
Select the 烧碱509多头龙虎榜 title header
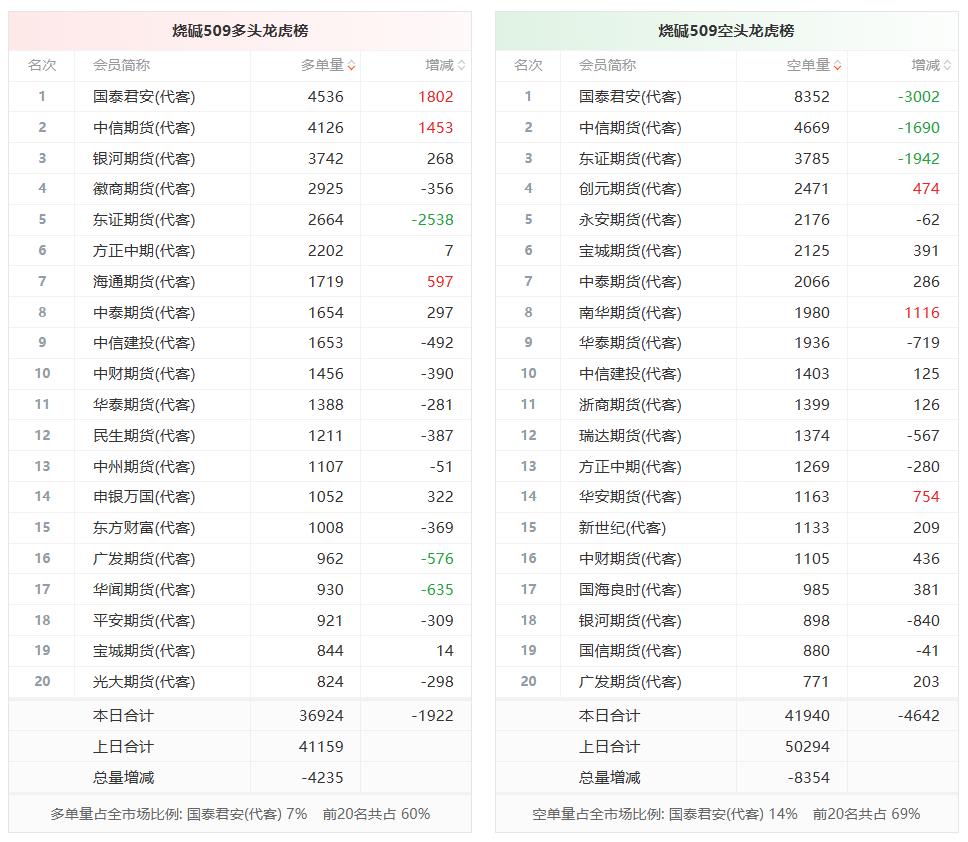point(240,31)
